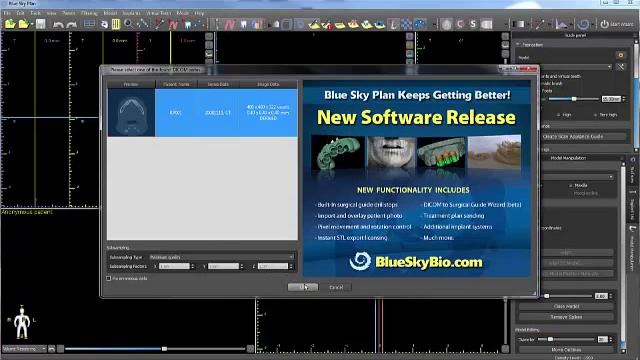This screenshot has width=640, height=360.
Task: Click the S letter toolbar icon
Action: [473, 24]
